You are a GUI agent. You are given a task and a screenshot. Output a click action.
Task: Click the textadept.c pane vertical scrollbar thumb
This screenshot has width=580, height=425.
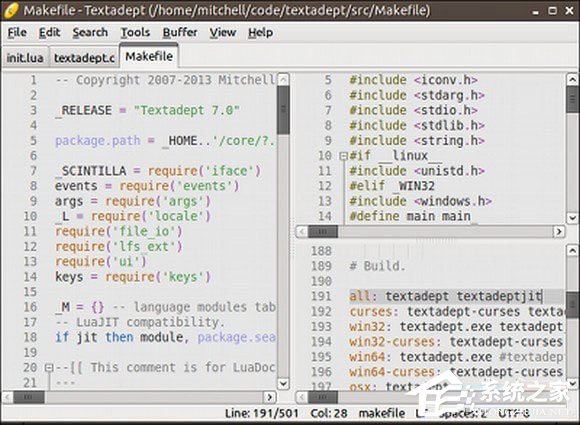pos(572,99)
